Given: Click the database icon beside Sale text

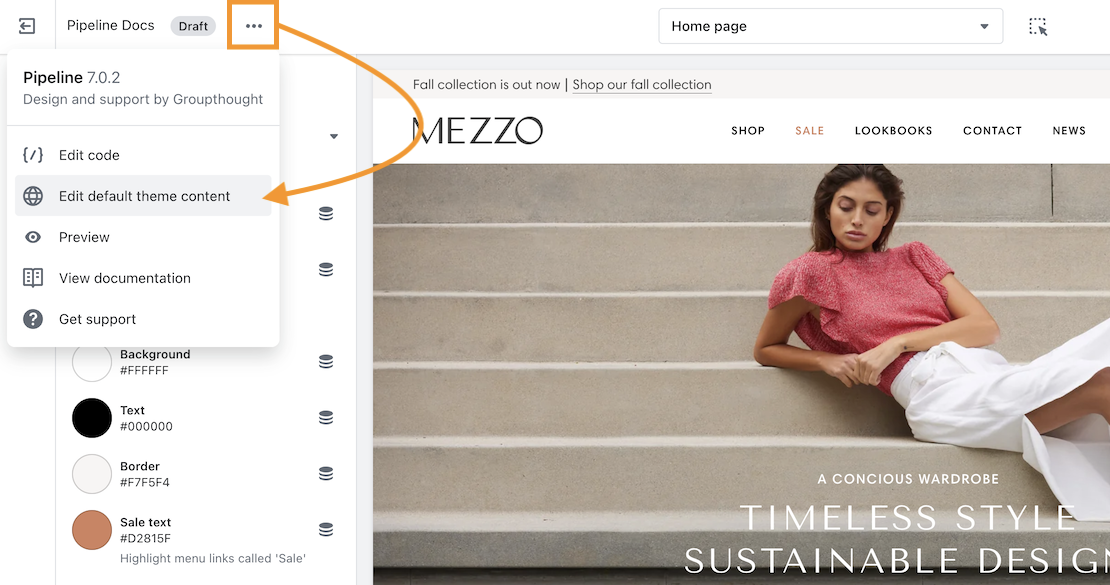Looking at the screenshot, I should tap(326, 530).
